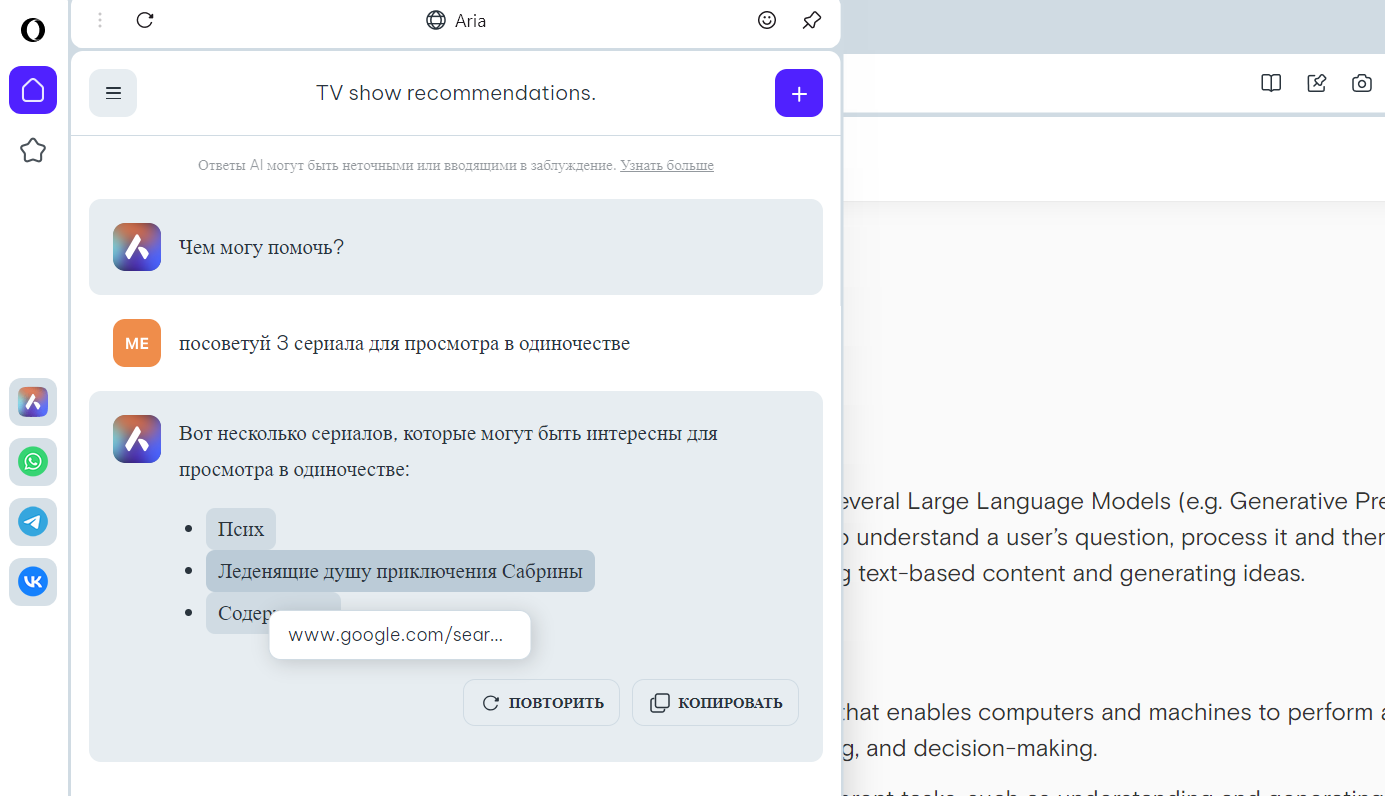Open Aria AI icon in sidebar
The width and height of the screenshot is (1385, 796).
[x=33, y=402]
